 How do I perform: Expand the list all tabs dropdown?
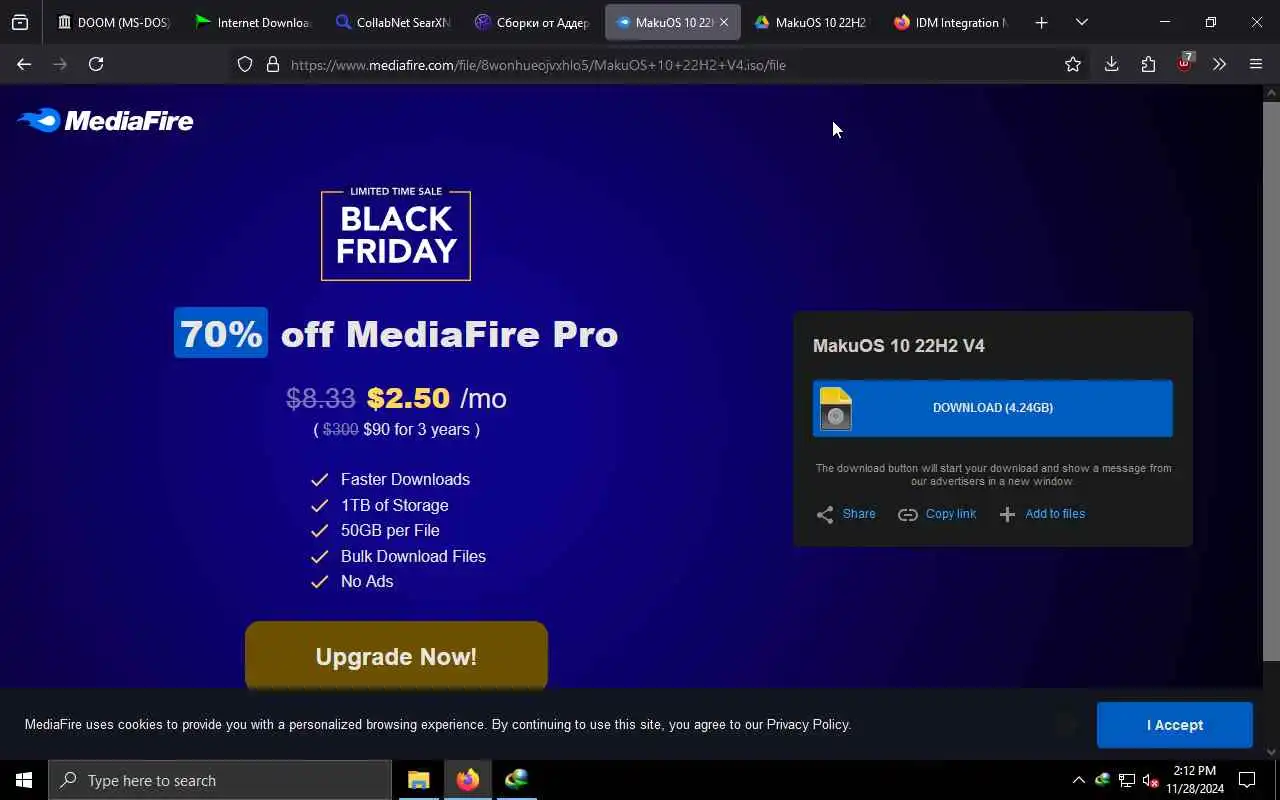[1082, 22]
